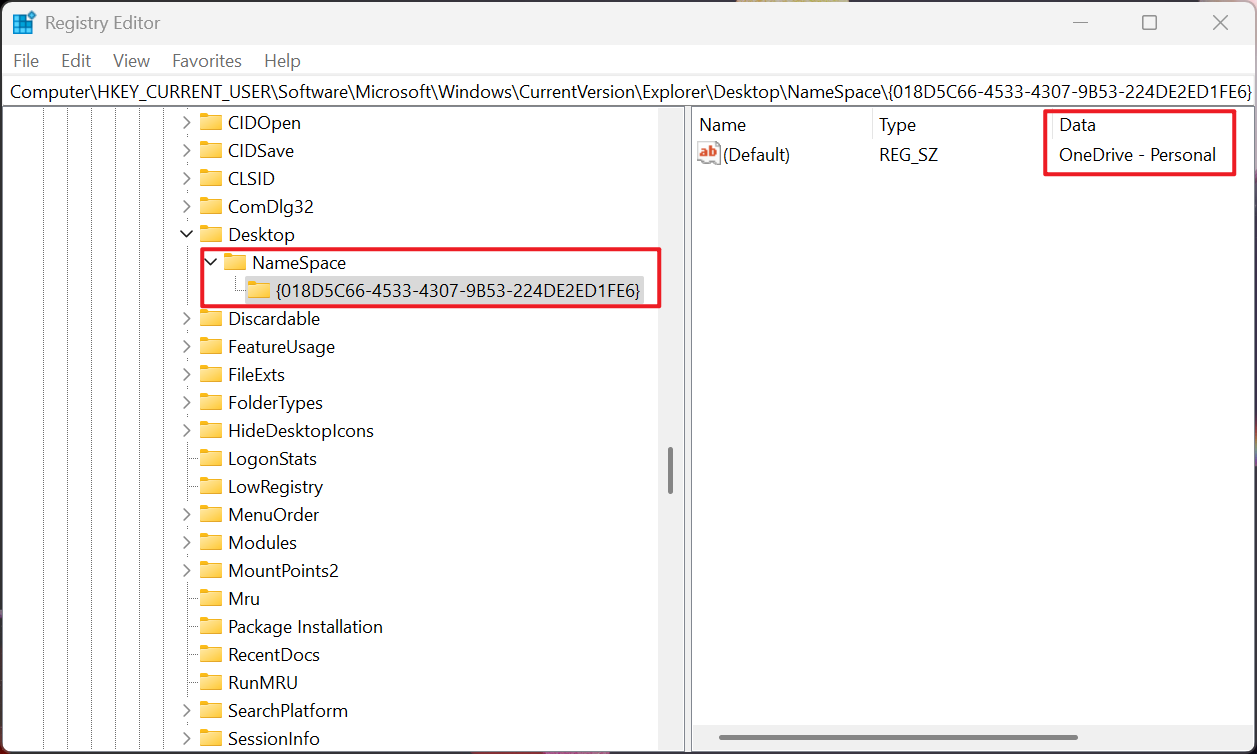This screenshot has height=754, width=1257.
Task: Expand the MenuOrder key
Action: point(186,515)
